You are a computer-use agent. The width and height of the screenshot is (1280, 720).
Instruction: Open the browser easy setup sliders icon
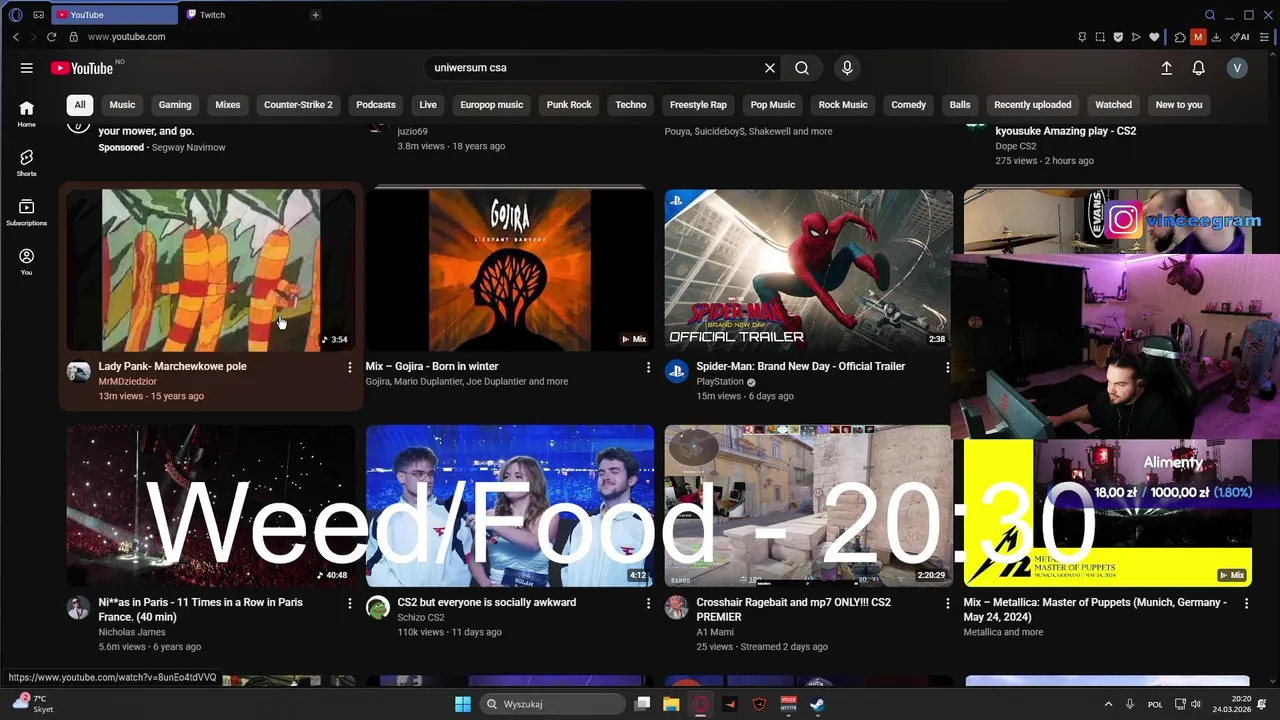tap(1264, 37)
